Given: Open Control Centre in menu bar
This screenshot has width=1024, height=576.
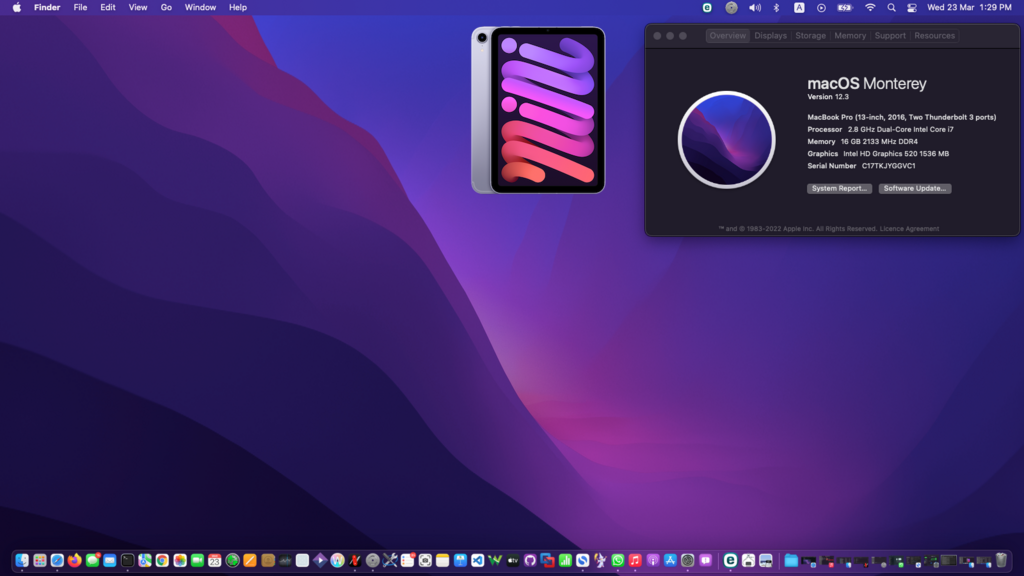Looking at the screenshot, I should click(x=912, y=8).
